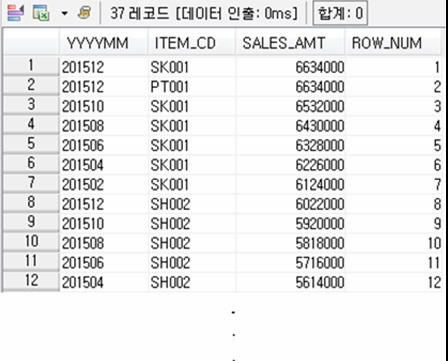Click SH002 cell in row 8

click(x=192, y=204)
